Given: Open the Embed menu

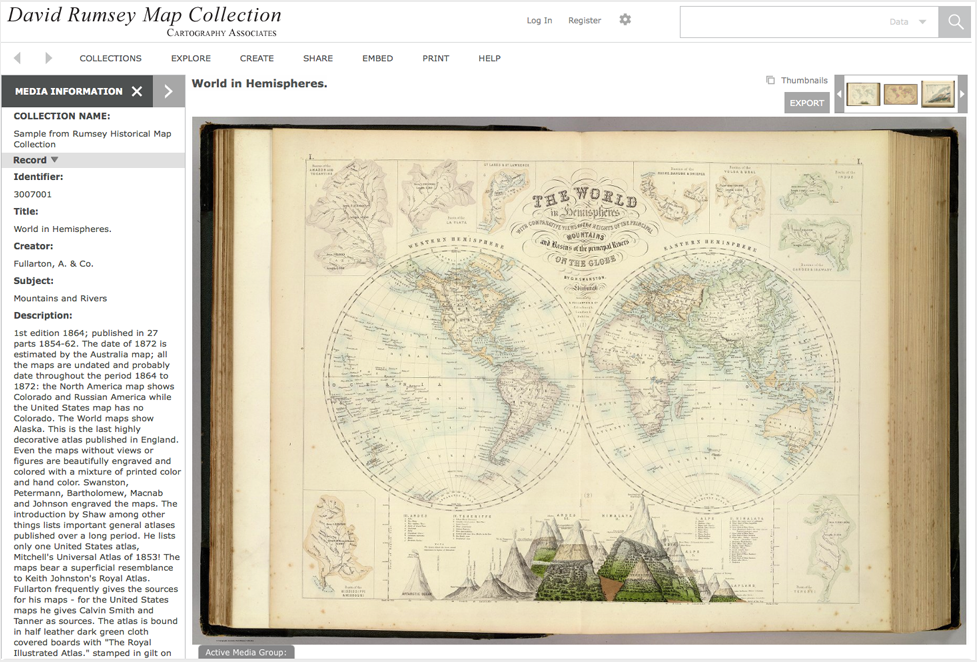Looking at the screenshot, I should pyautogui.click(x=378, y=58).
